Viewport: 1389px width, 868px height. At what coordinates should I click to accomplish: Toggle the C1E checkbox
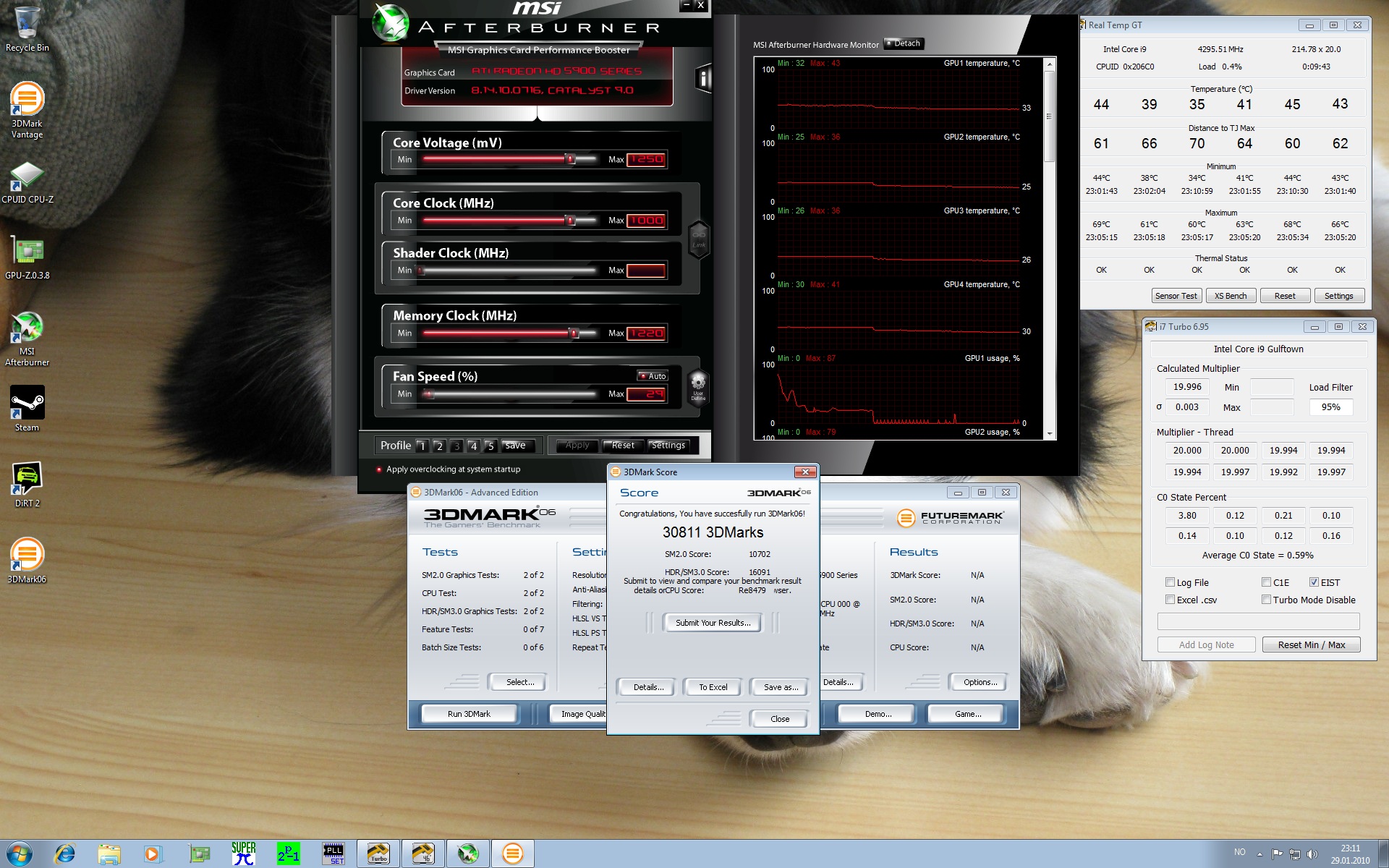pyautogui.click(x=1266, y=582)
